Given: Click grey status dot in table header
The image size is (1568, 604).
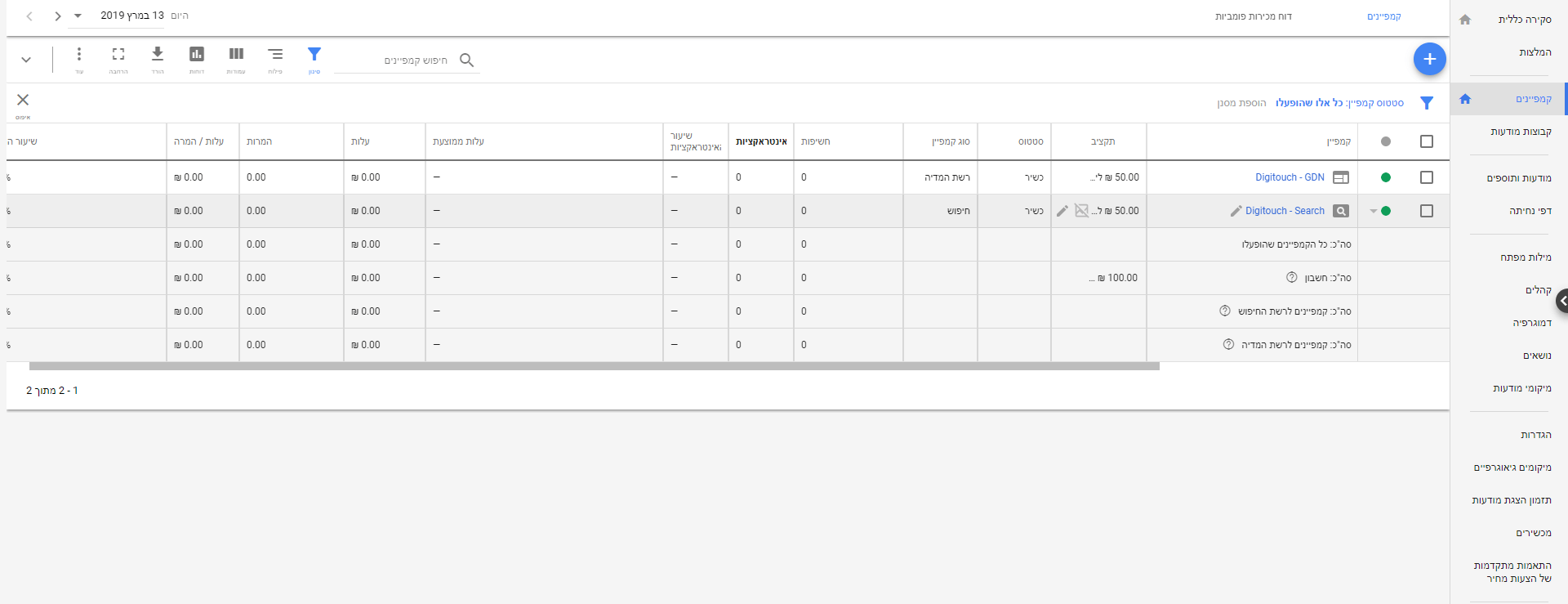Looking at the screenshot, I should click(x=1386, y=141).
